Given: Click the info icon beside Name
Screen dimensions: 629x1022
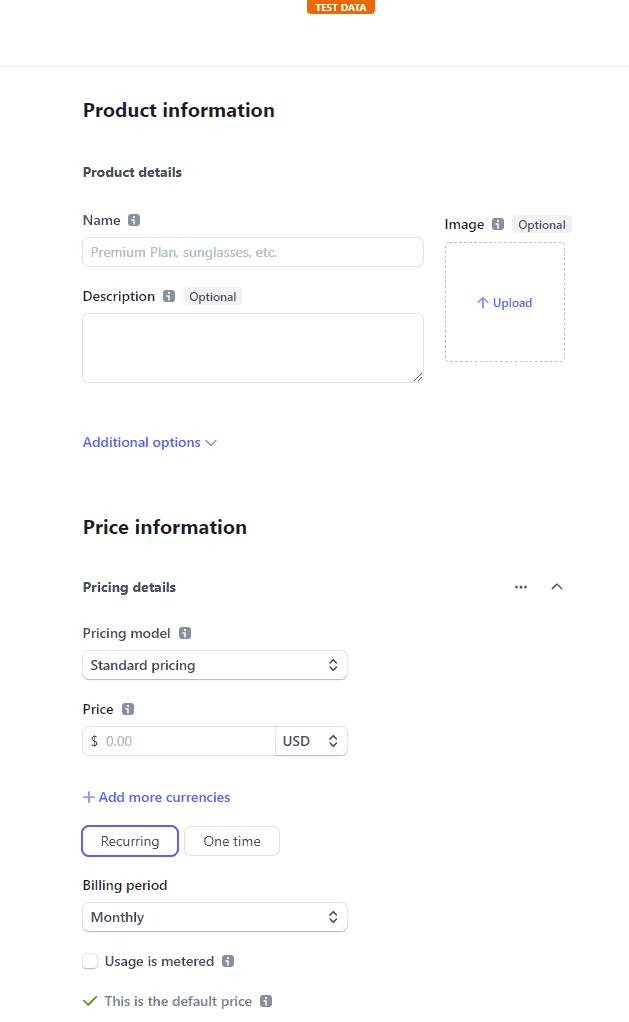Looking at the screenshot, I should pos(134,221).
